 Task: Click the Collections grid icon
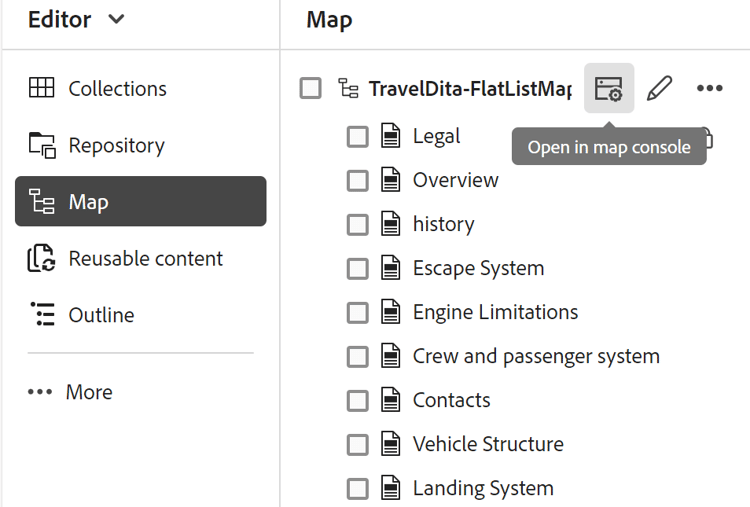41,88
